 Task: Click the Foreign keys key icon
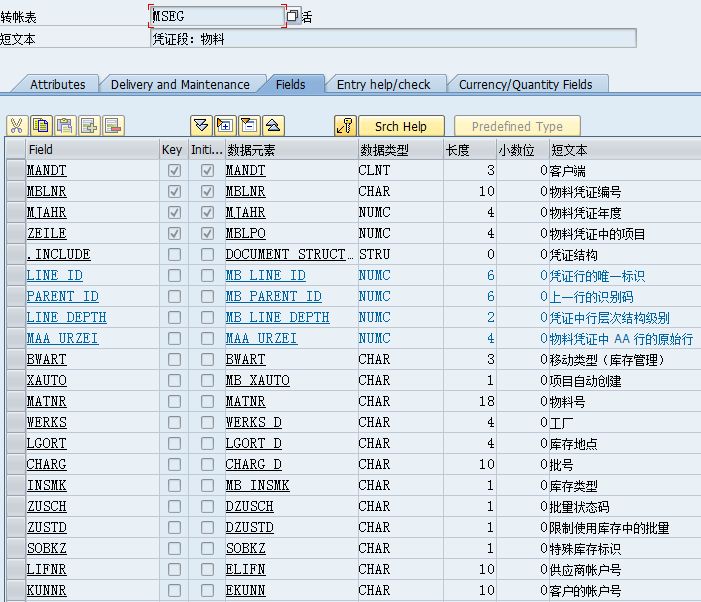[x=345, y=126]
